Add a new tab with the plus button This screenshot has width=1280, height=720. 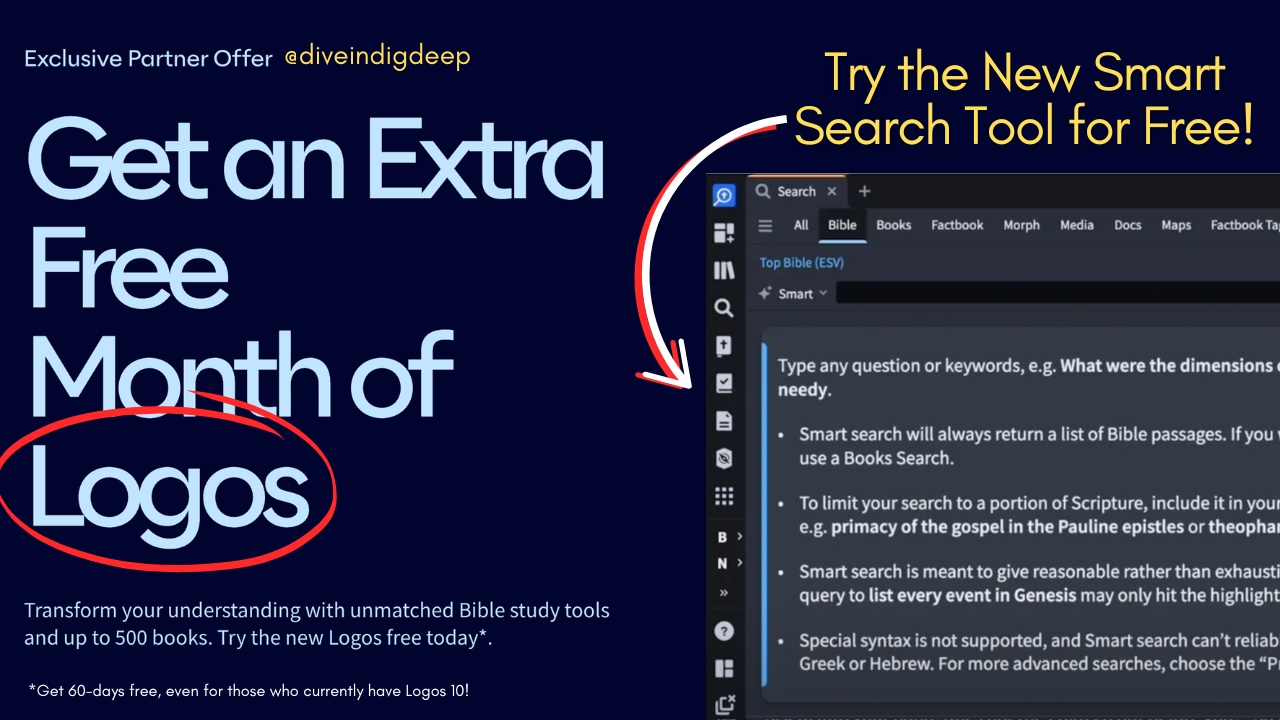point(865,191)
